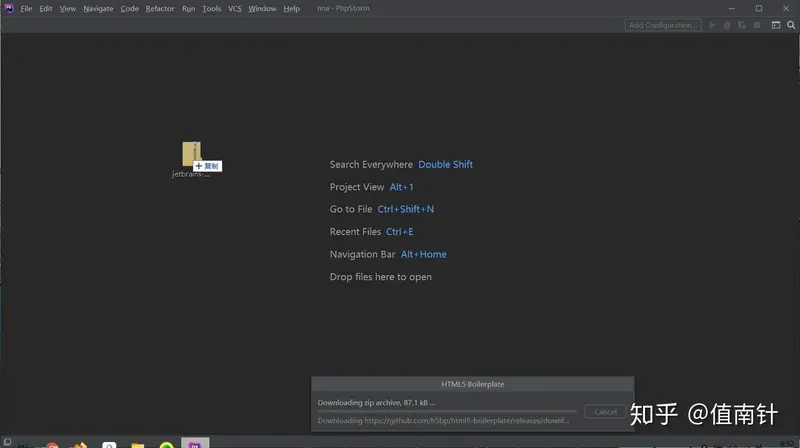Click the Run play icon
800x448 pixels.
[x=712, y=25]
